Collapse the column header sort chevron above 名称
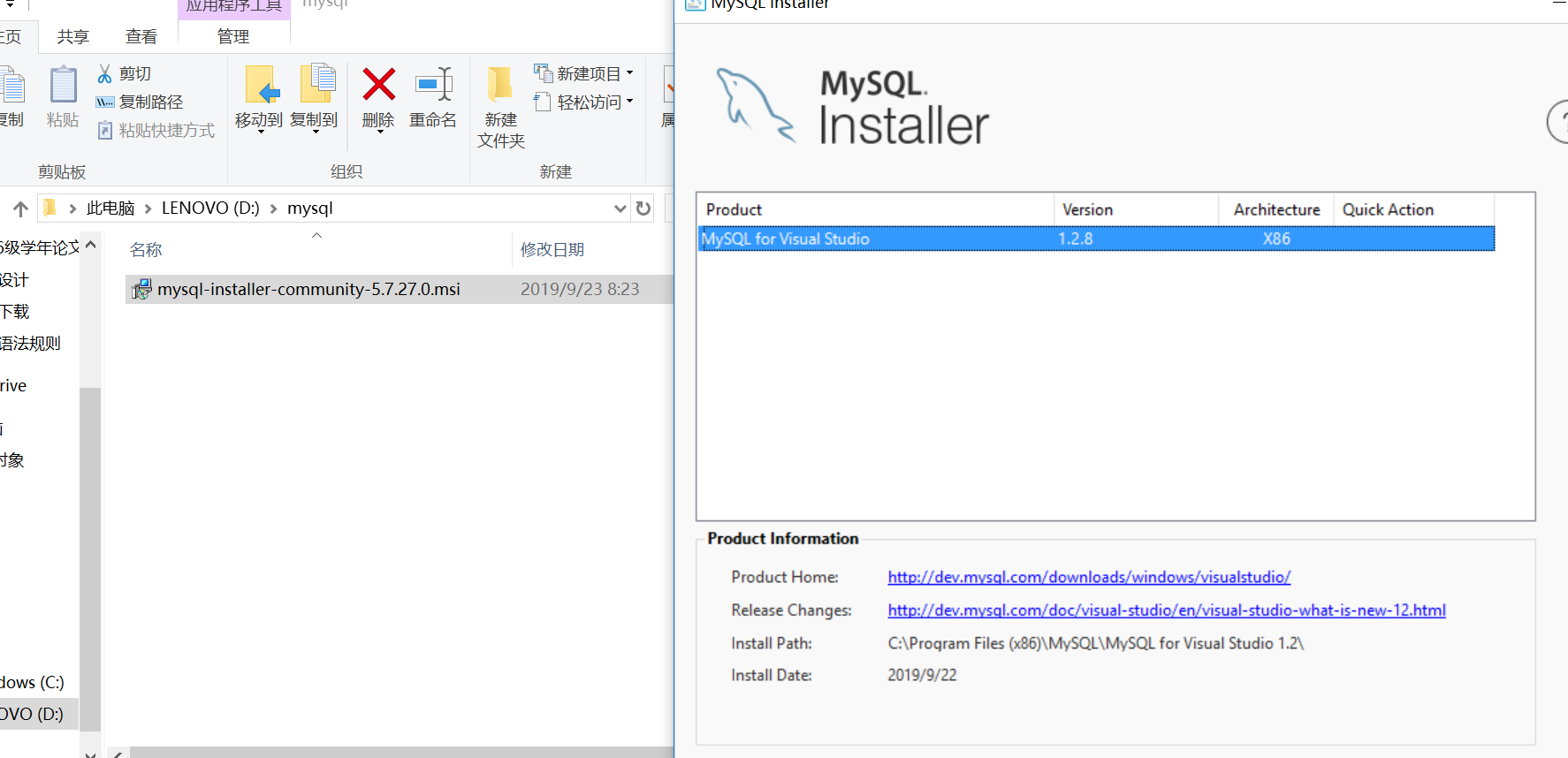 [x=317, y=235]
